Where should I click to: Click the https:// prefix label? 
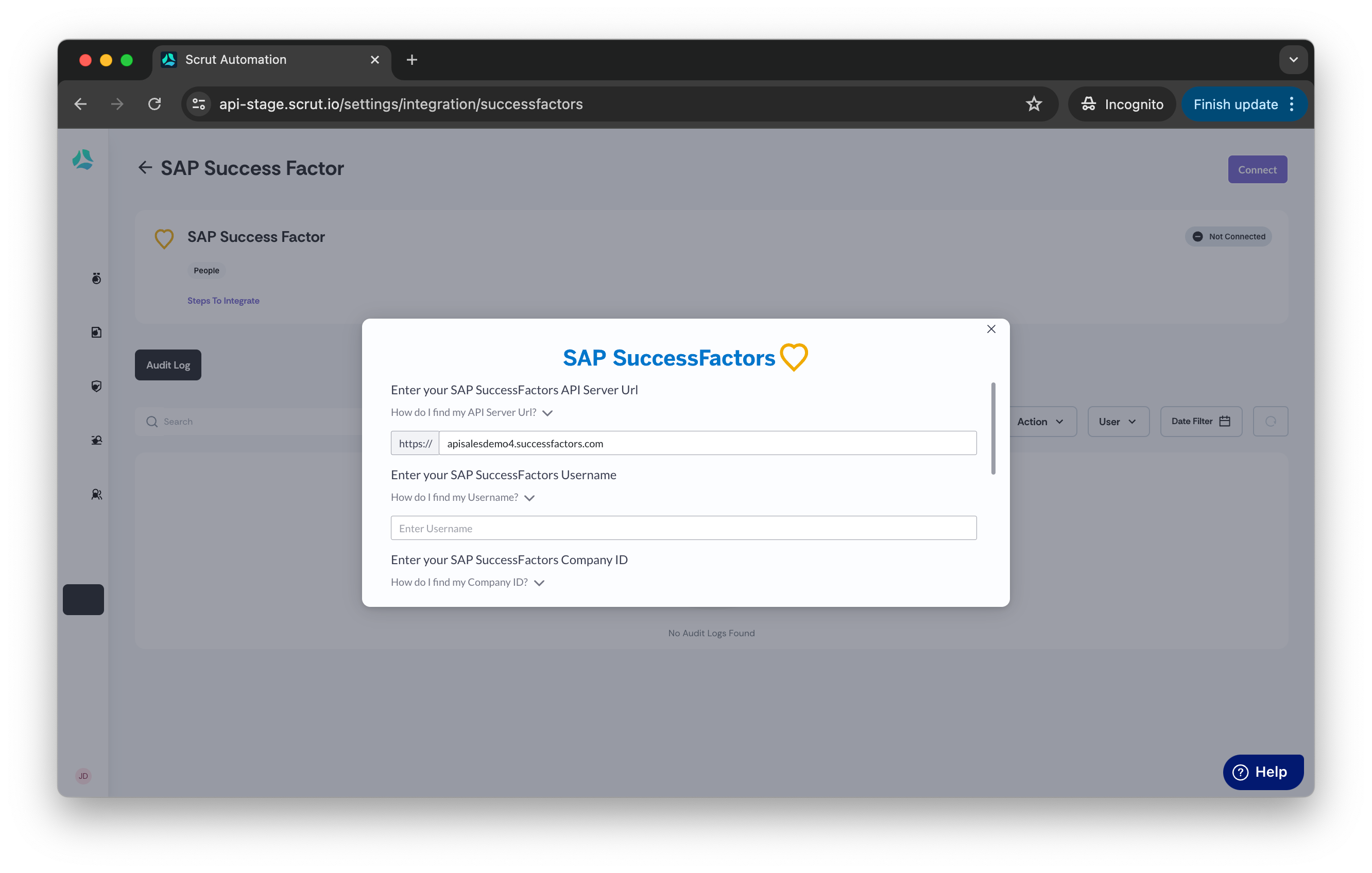point(416,443)
